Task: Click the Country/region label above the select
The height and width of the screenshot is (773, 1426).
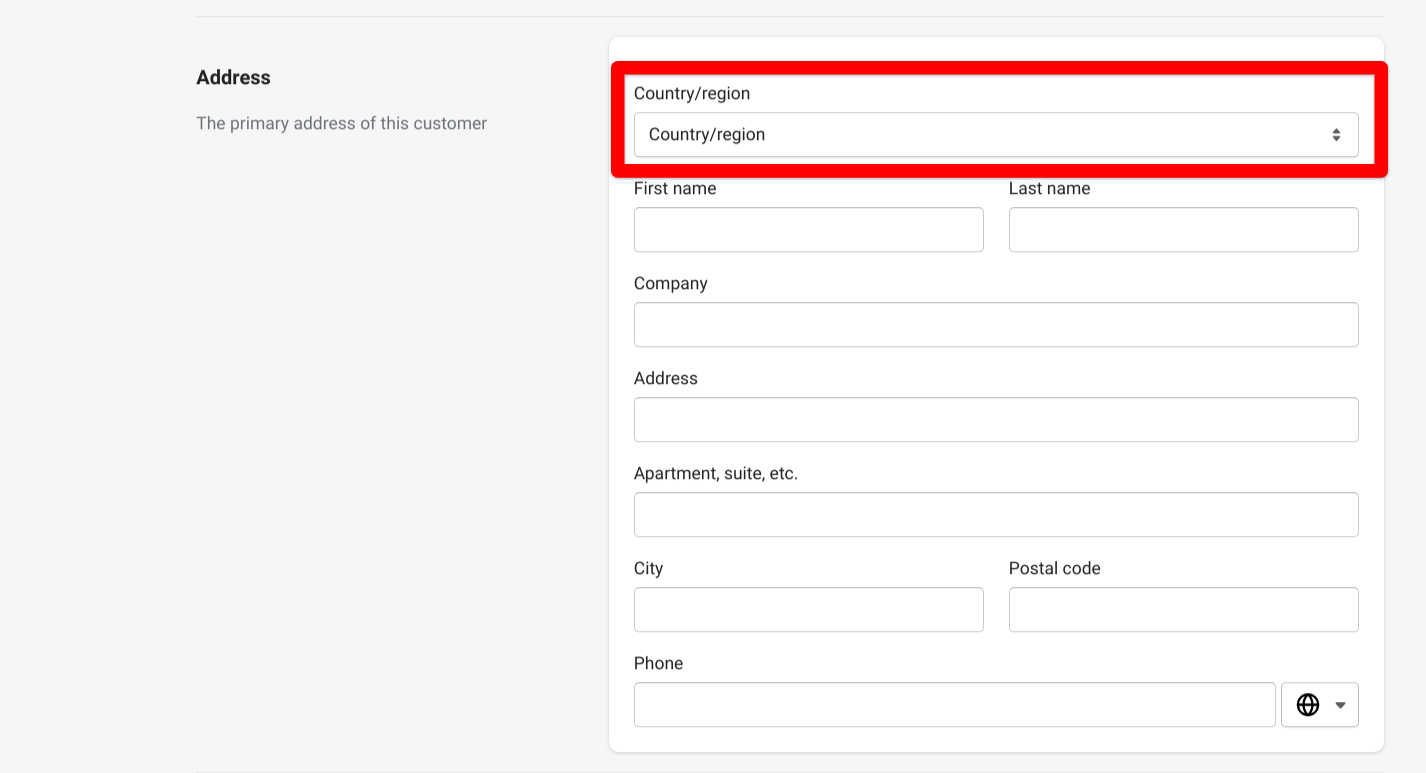Action: pyautogui.click(x=691, y=94)
